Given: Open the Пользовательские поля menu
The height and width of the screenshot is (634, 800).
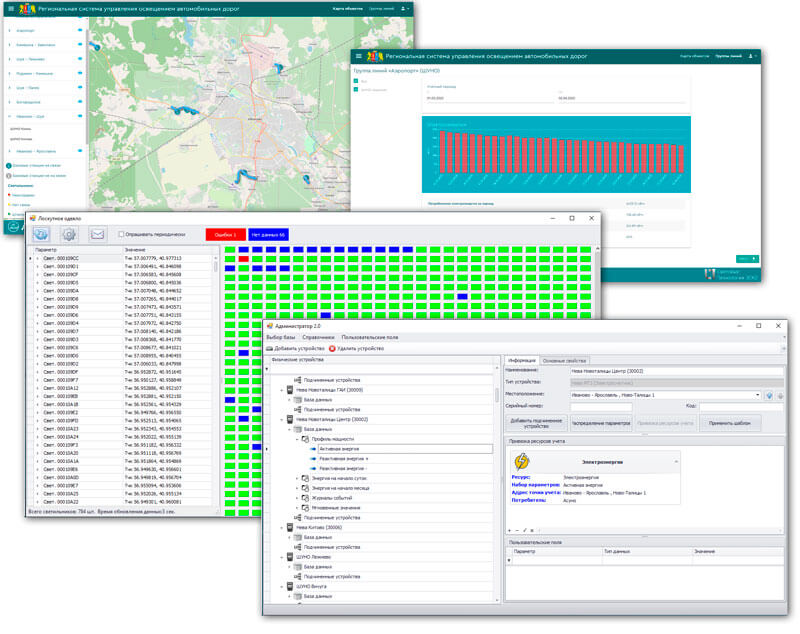Looking at the screenshot, I should (x=370, y=337).
